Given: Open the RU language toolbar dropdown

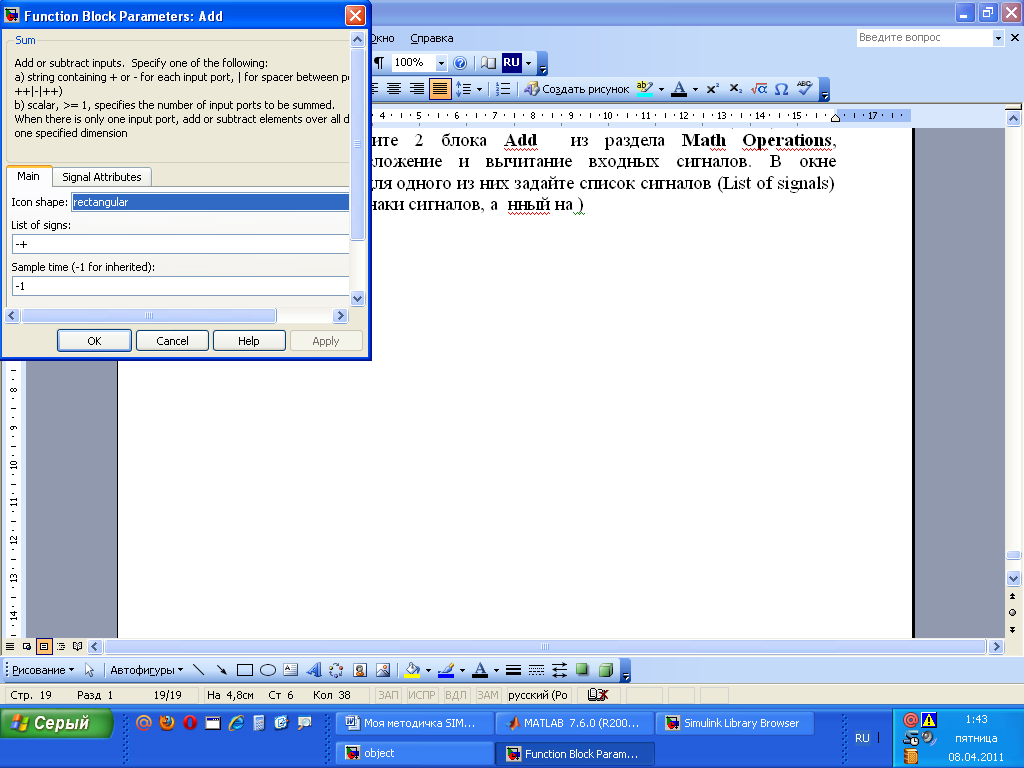Looking at the screenshot, I should pos(528,63).
